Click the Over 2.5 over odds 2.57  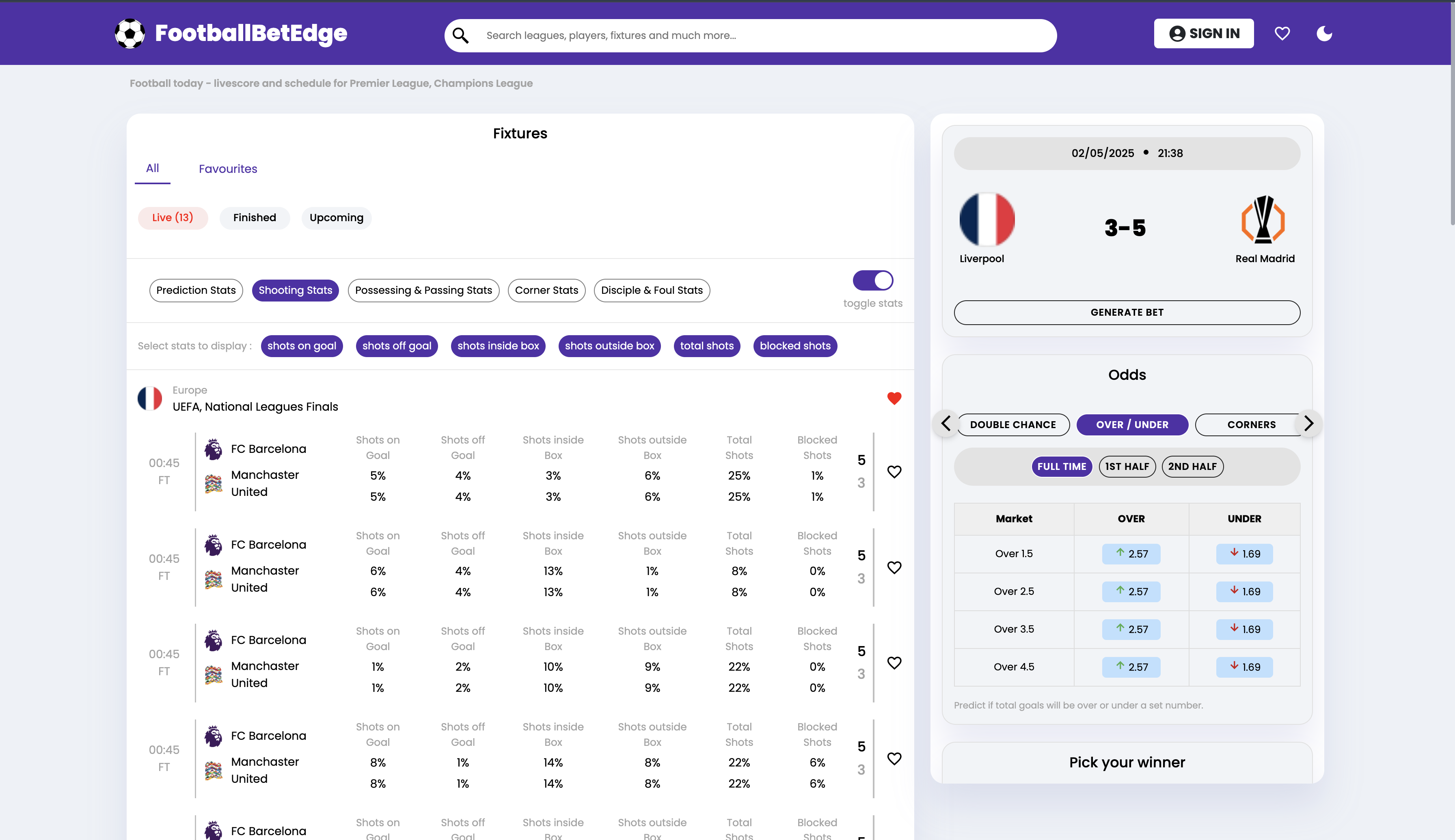click(1131, 591)
